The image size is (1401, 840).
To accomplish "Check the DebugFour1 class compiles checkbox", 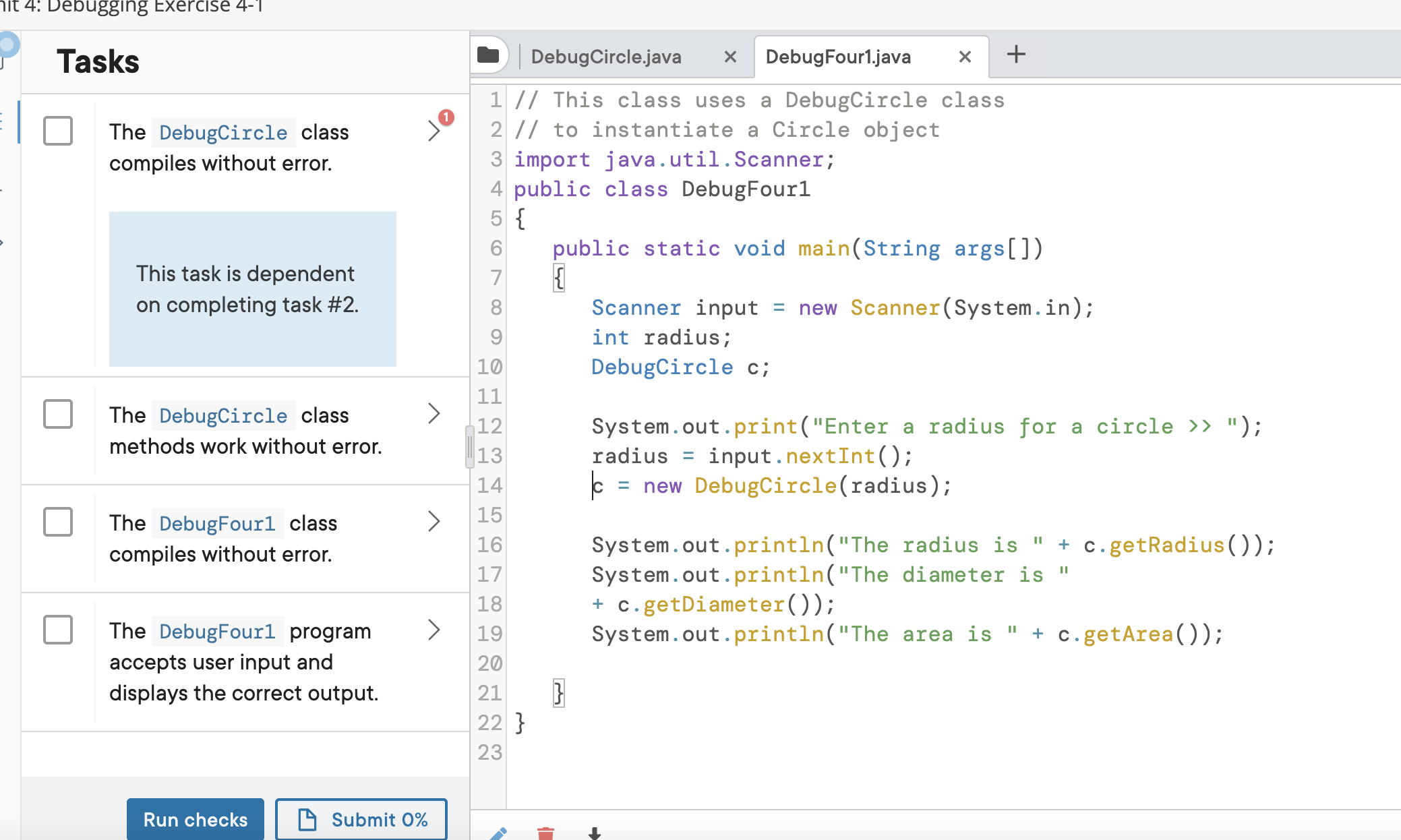I will pos(58,521).
